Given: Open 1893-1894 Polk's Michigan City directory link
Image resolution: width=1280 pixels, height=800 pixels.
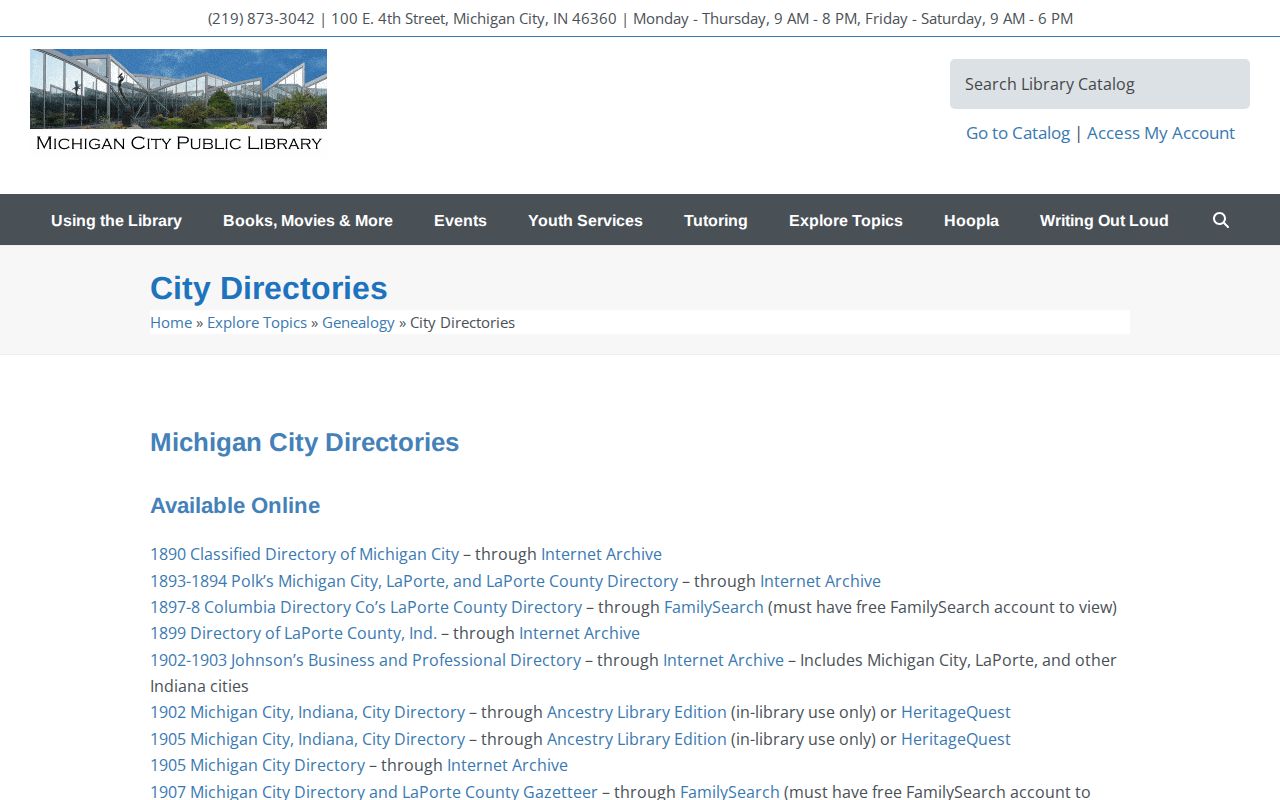Looking at the screenshot, I should pos(414,581).
